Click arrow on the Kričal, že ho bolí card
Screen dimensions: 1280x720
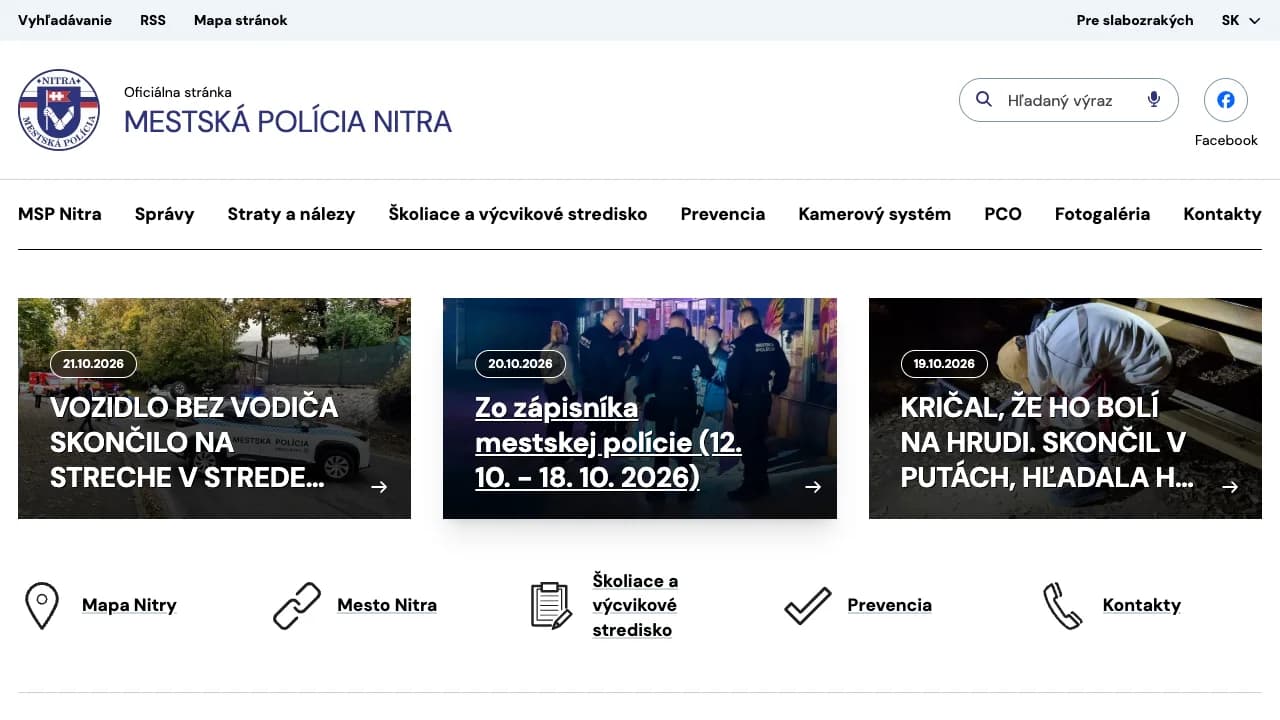1230,487
